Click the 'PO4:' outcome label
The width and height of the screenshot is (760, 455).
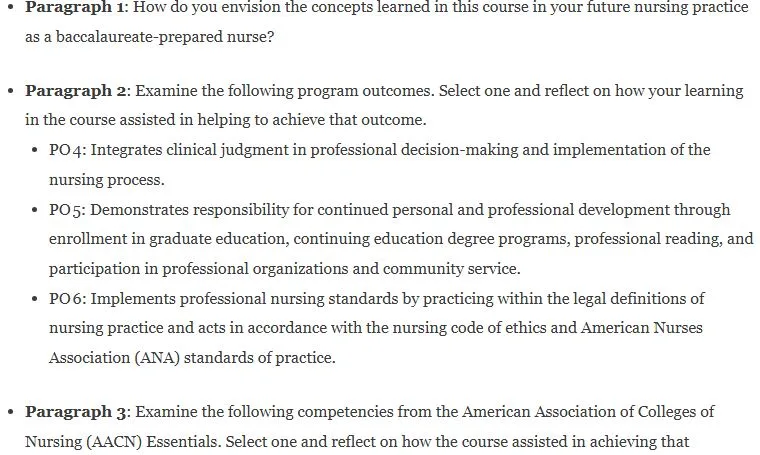pyautogui.click(x=67, y=150)
